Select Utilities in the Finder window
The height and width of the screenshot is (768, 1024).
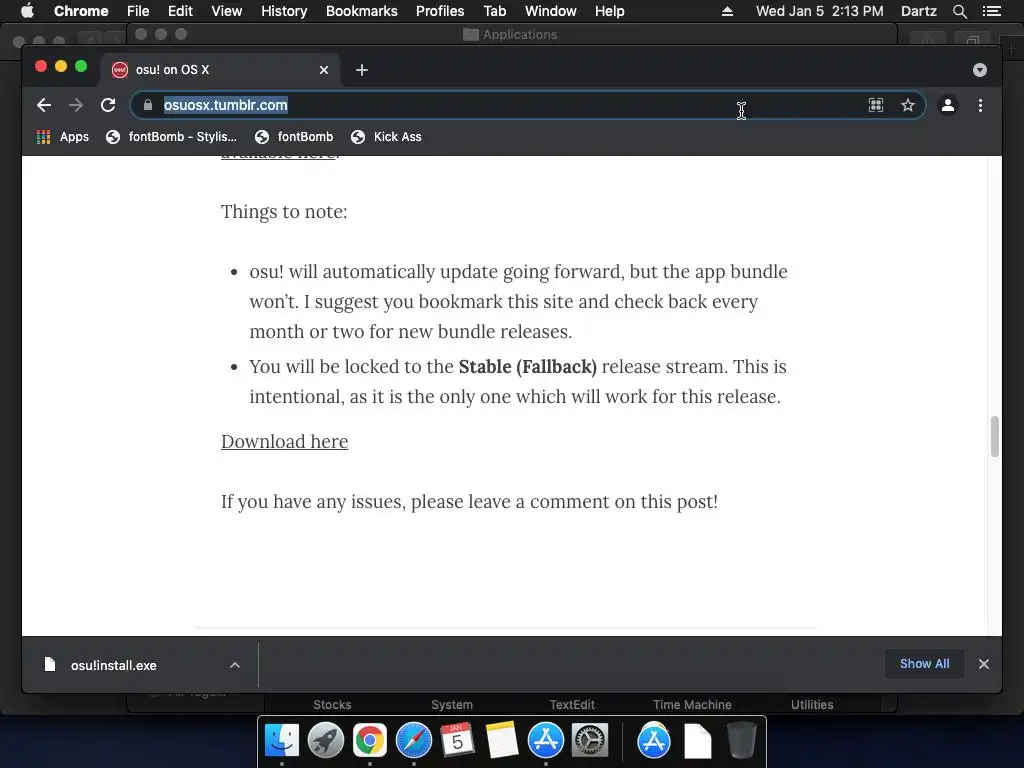pyautogui.click(x=812, y=705)
